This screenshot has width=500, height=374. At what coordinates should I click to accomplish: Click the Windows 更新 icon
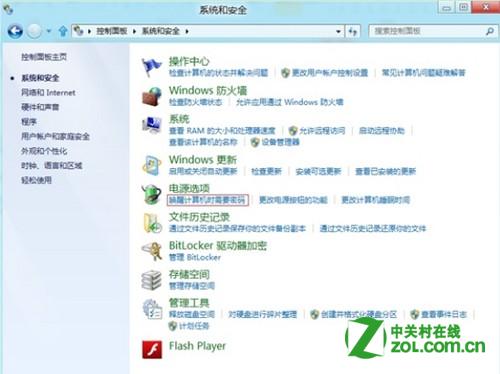[x=152, y=165]
